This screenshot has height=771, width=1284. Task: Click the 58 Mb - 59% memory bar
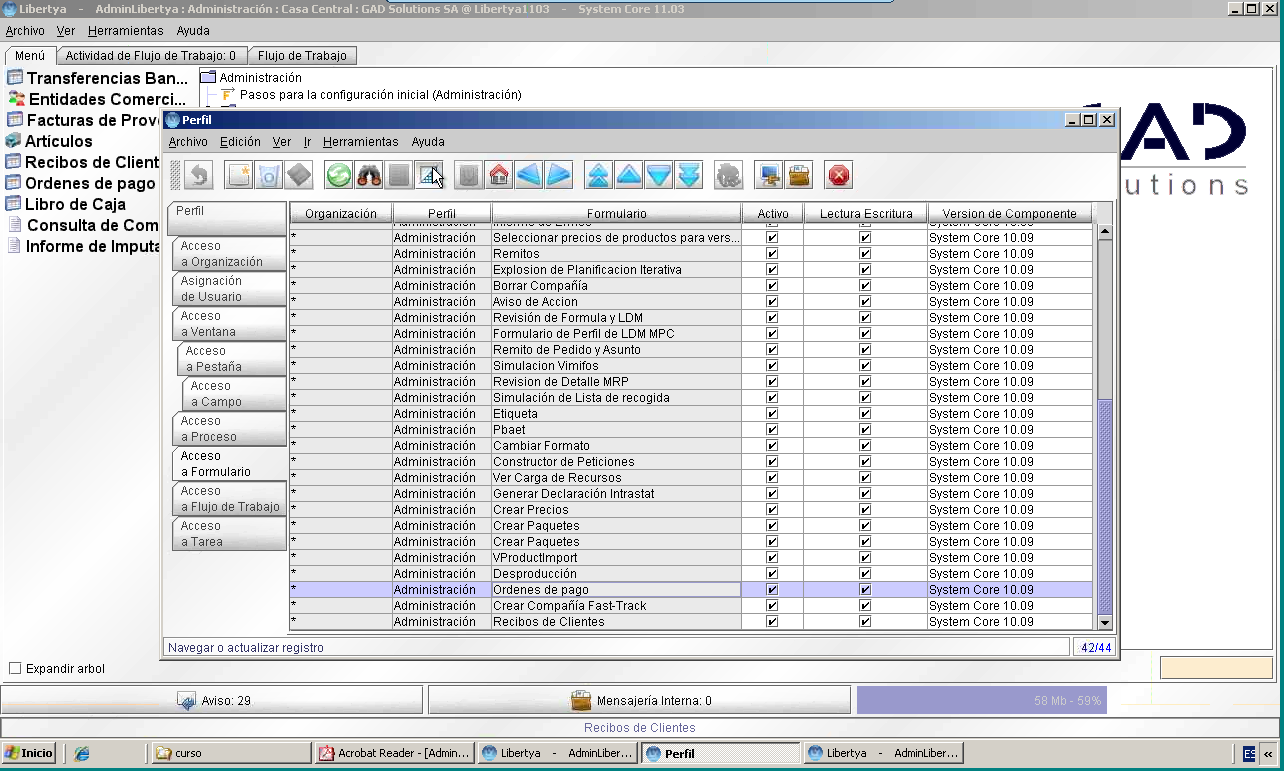(x=982, y=701)
